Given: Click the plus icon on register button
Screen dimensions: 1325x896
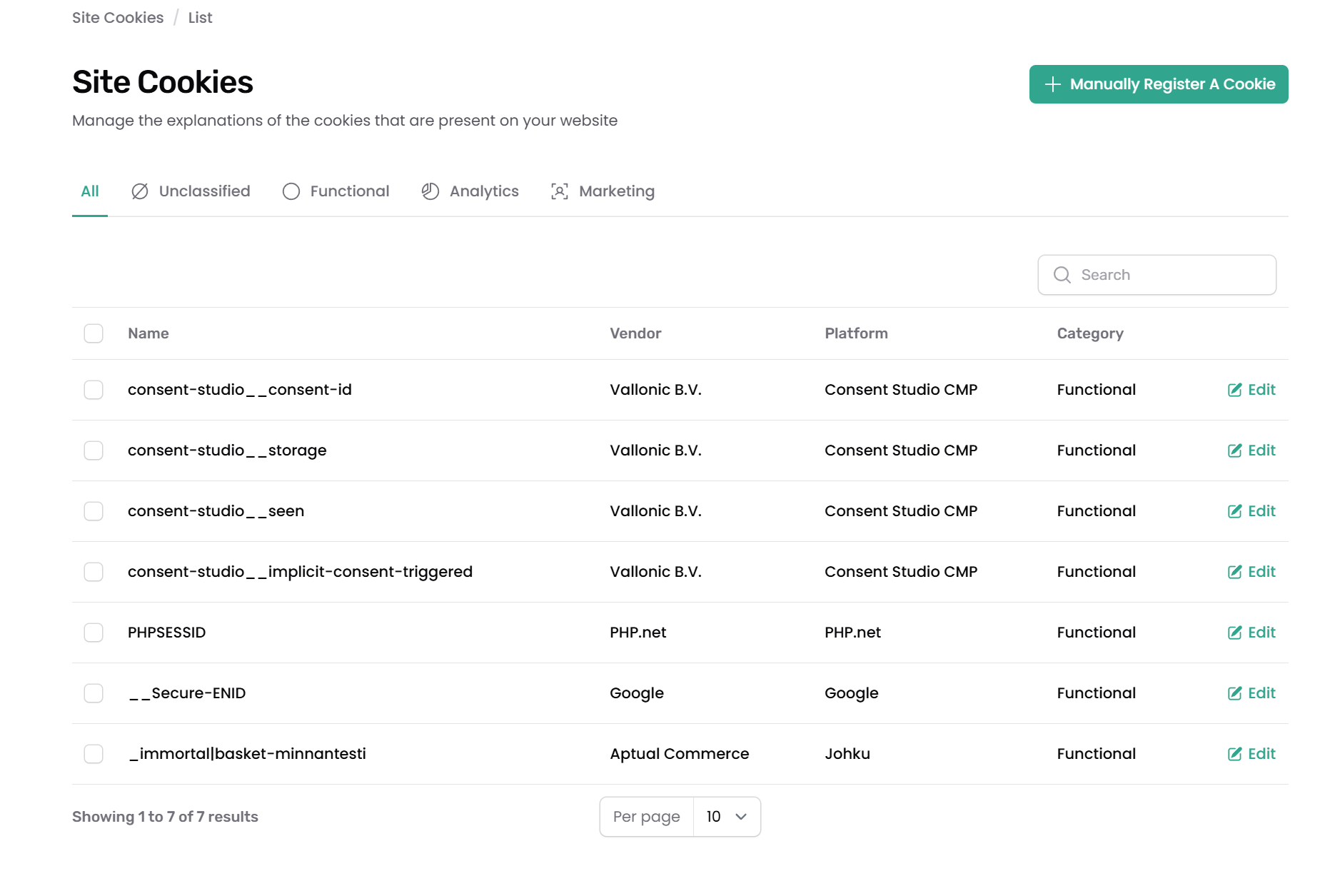Looking at the screenshot, I should coord(1053,84).
